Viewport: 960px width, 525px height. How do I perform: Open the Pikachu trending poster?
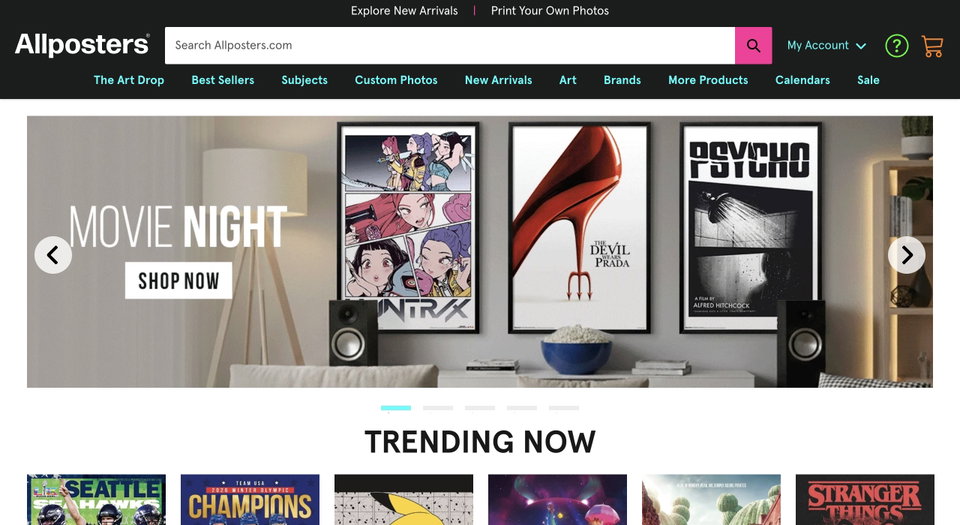coord(403,499)
